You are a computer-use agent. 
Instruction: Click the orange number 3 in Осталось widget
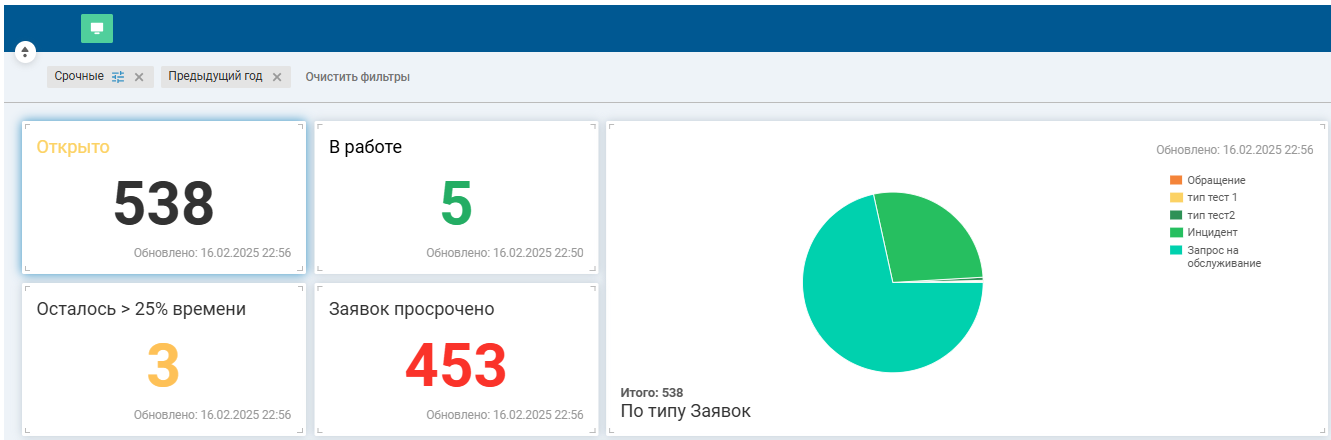coord(163,366)
